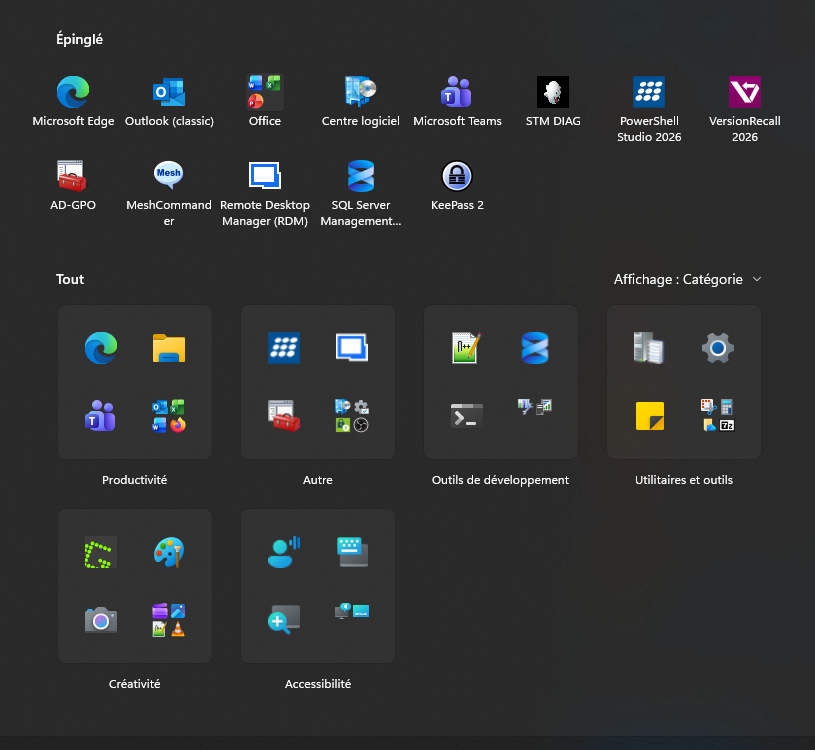Launch Terminal in Outils de développement
The image size is (815, 750).
(x=467, y=416)
